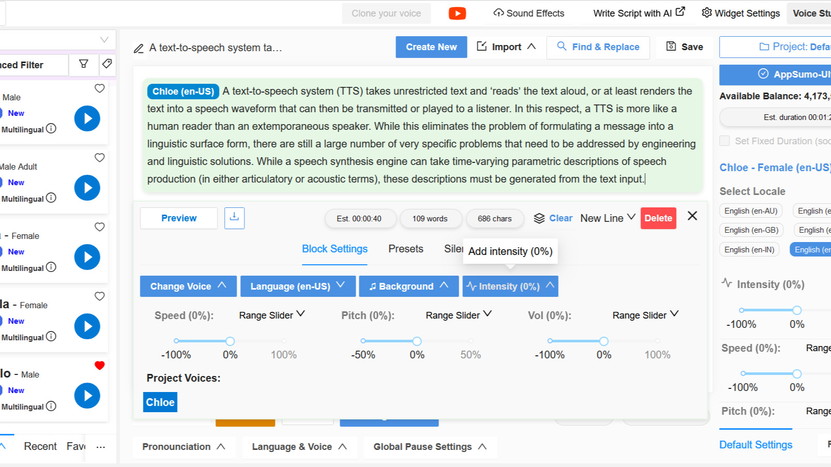Select the Block Settings tab

click(335, 249)
